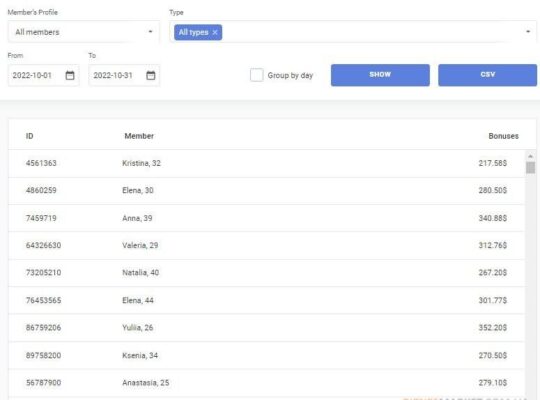Image resolution: width=540 pixels, height=400 pixels.
Task: Click the table's vertical scrollbar thumb
Action: [x=530, y=168]
